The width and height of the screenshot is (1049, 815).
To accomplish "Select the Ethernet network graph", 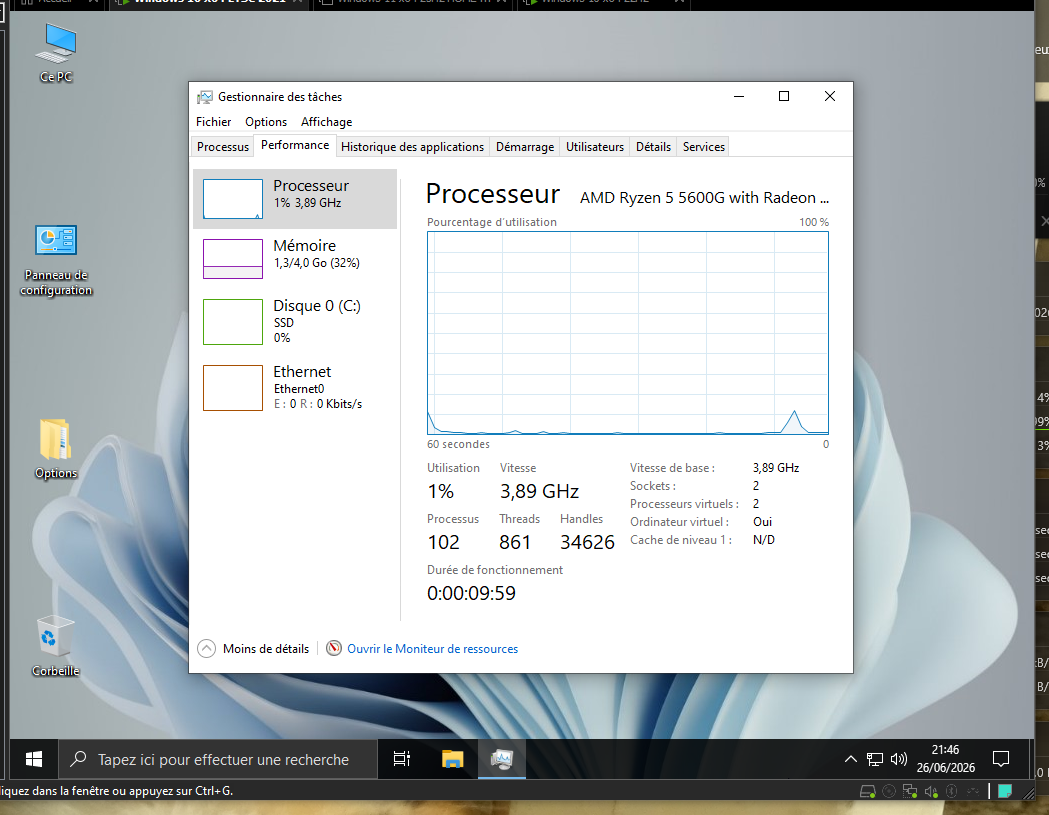I will [233, 388].
